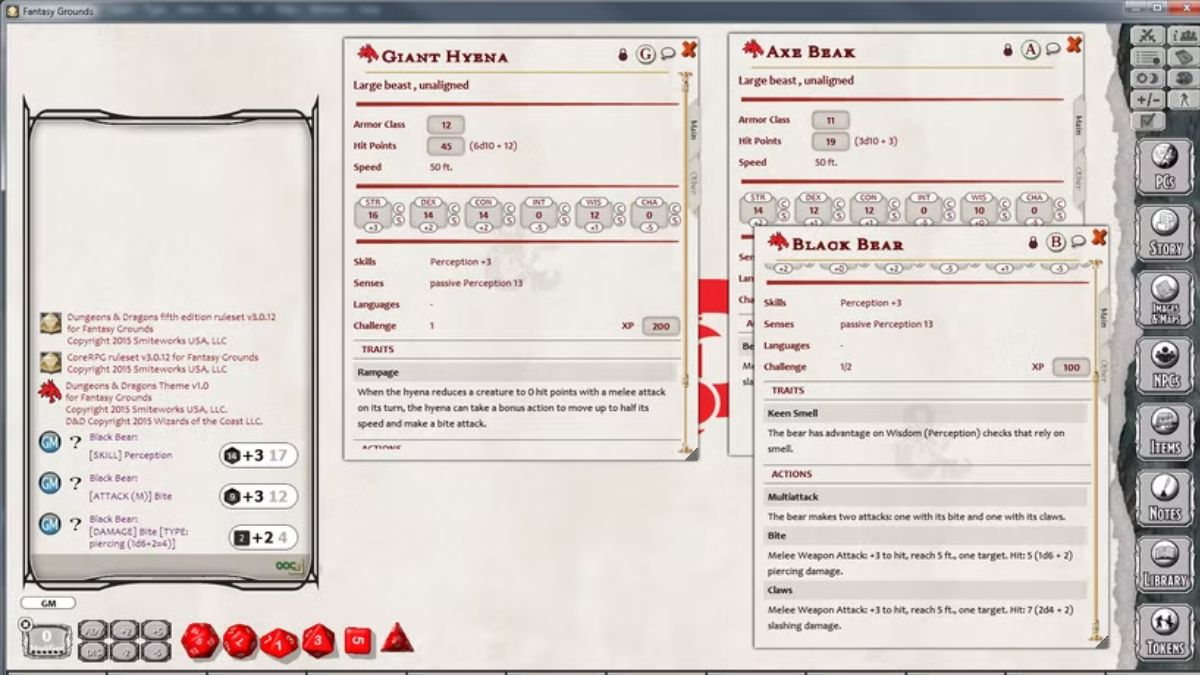1200x675 pixels.
Task: Open the PCs sidebar panel
Action: point(1164,164)
